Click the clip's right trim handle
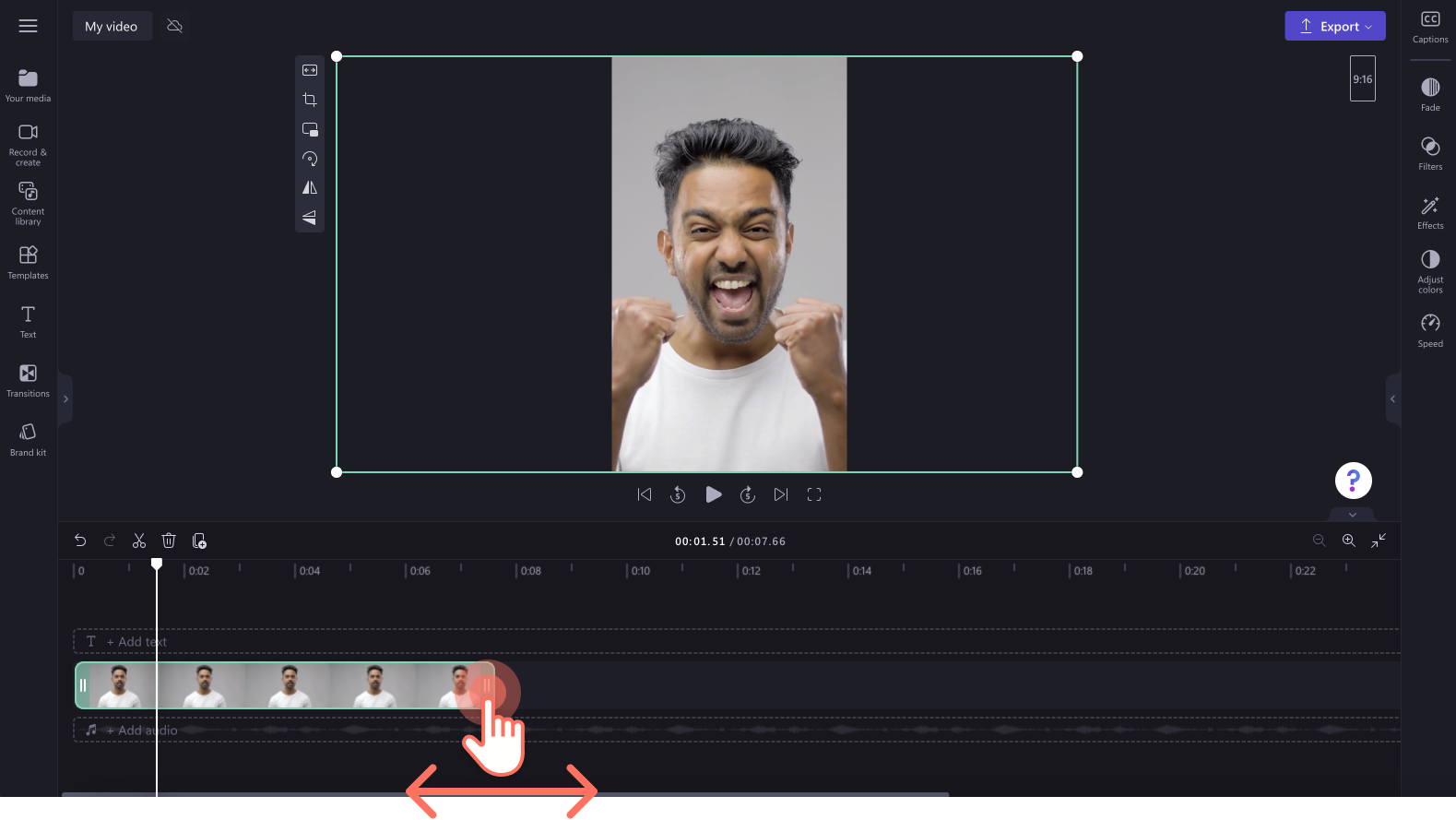This screenshot has width=1456, height=820. 487,685
